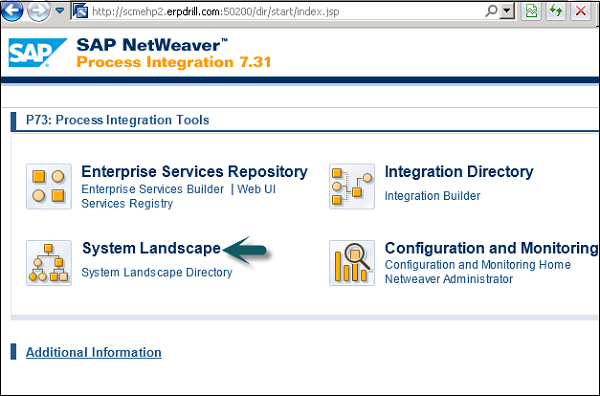Click the magnifier search icon in address bar
Screen dimensions: 600x396
(491, 11)
